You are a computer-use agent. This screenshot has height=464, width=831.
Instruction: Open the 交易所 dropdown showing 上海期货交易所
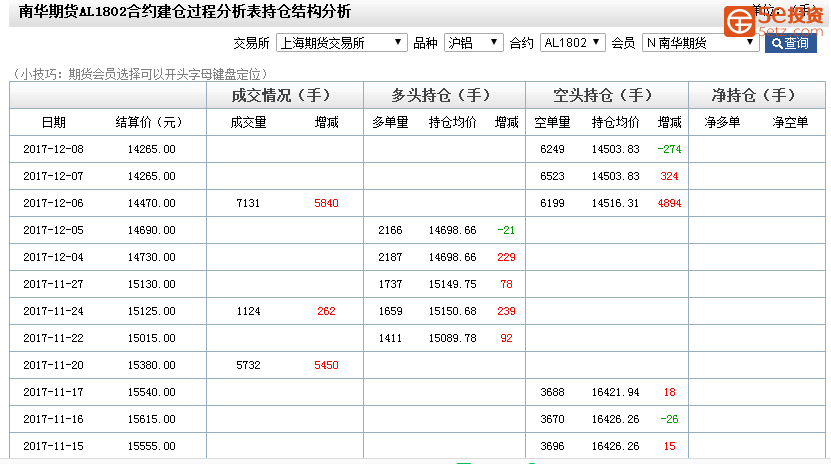(x=341, y=43)
